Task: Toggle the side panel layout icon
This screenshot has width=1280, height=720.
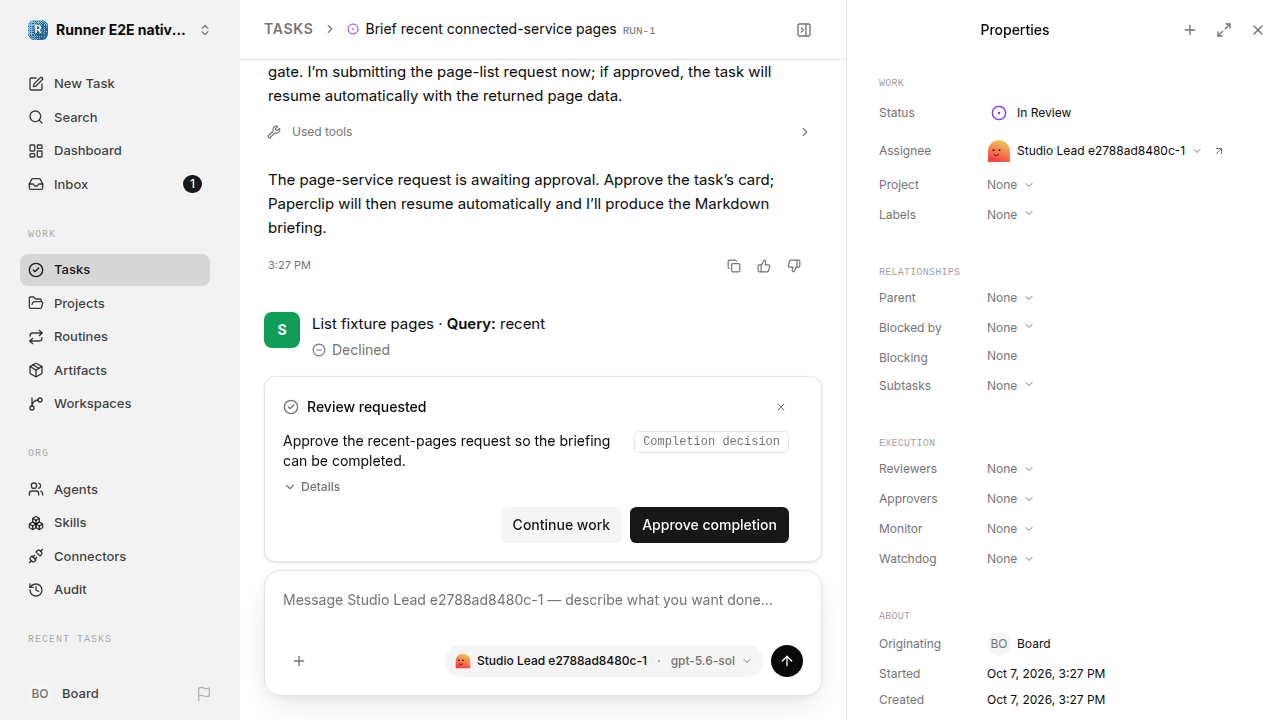Action: pos(804,30)
